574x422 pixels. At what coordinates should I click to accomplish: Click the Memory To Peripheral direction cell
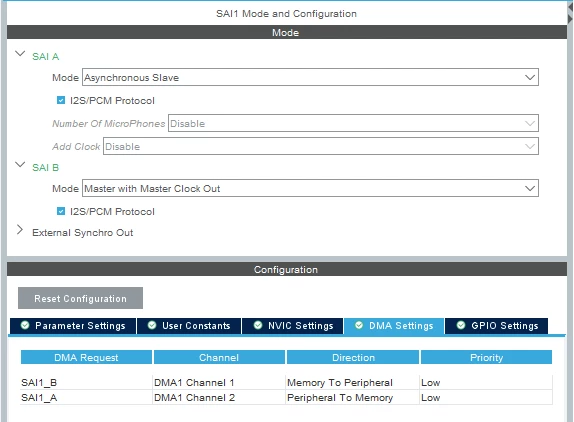coord(353,382)
